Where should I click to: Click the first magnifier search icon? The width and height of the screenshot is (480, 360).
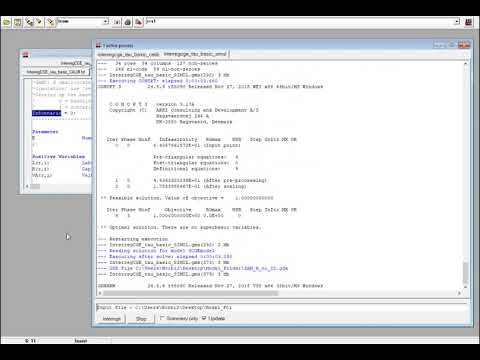(x=29, y=22)
